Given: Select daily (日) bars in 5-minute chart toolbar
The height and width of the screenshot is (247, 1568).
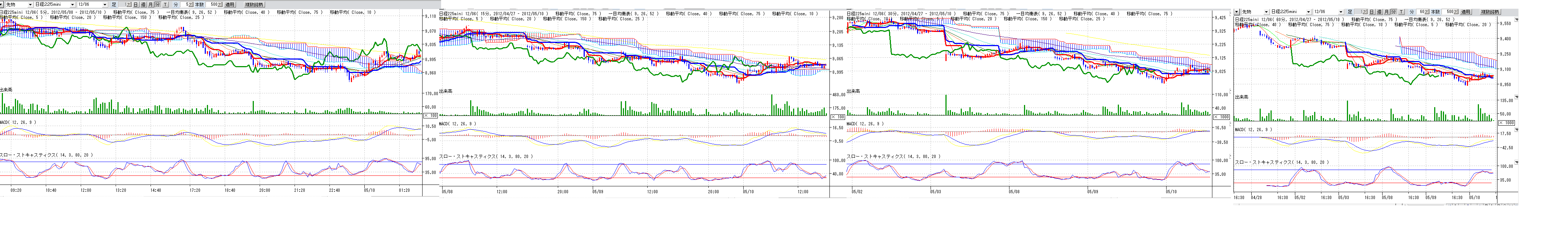Looking at the screenshot, I should (136, 4).
